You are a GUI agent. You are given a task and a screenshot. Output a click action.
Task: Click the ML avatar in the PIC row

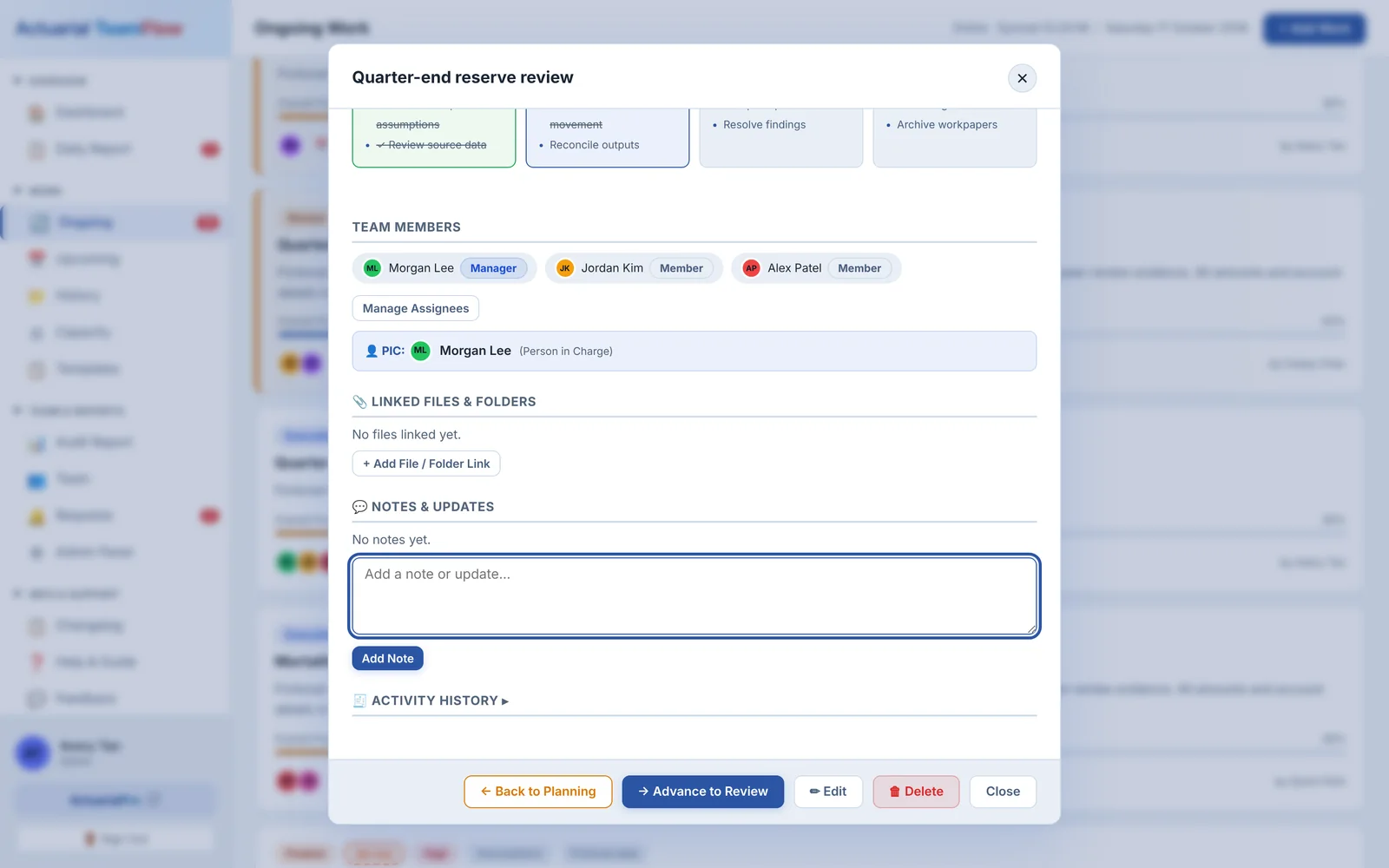(420, 351)
